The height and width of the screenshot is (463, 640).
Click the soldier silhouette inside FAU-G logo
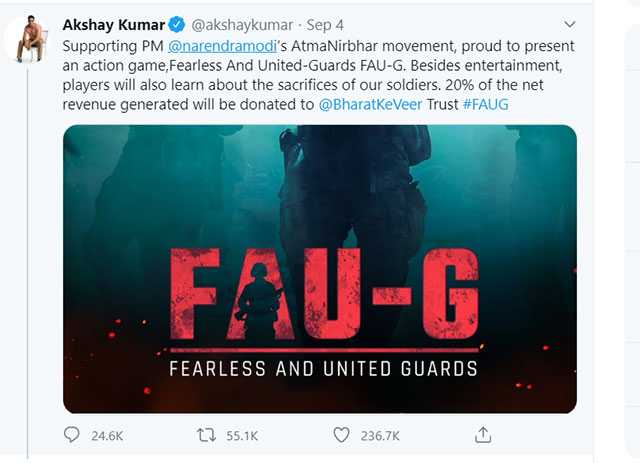[x=258, y=301]
